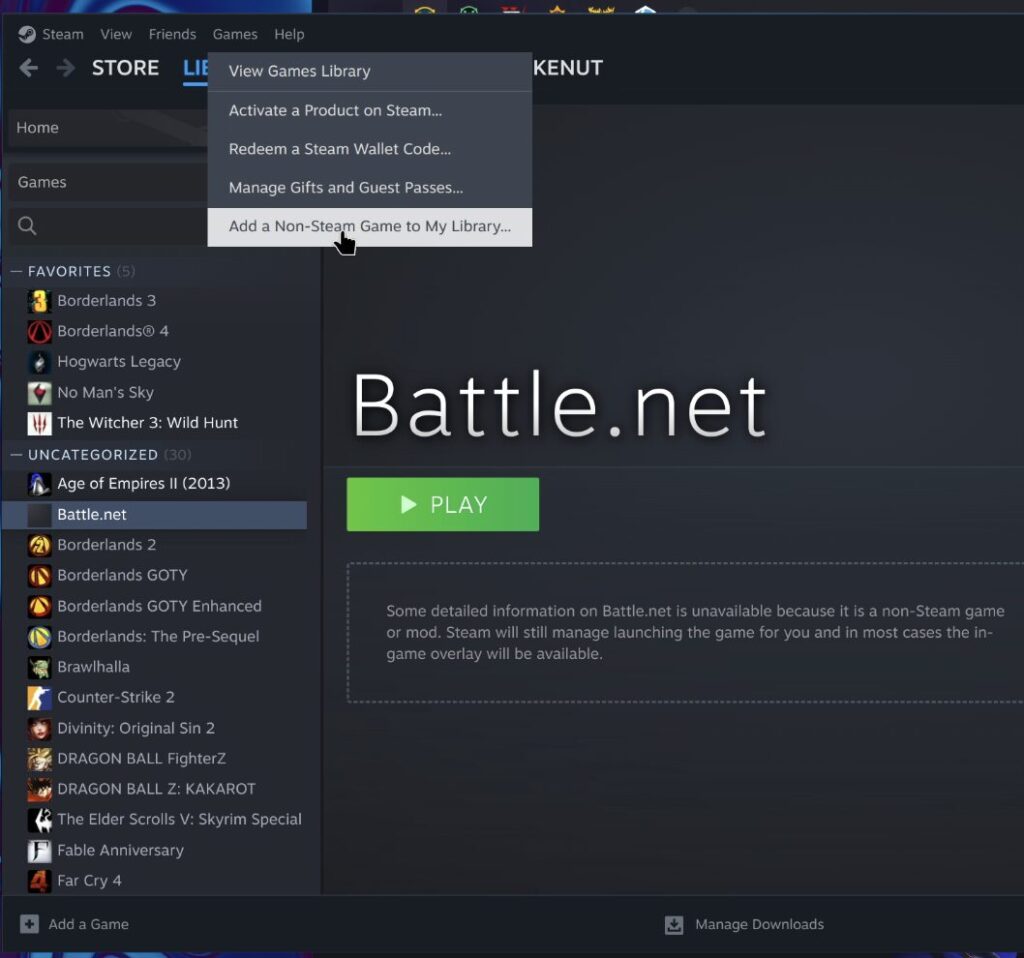This screenshot has width=1024, height=958.
Task: Click the Witcher 3 game icon
Action: click(39, 423)
